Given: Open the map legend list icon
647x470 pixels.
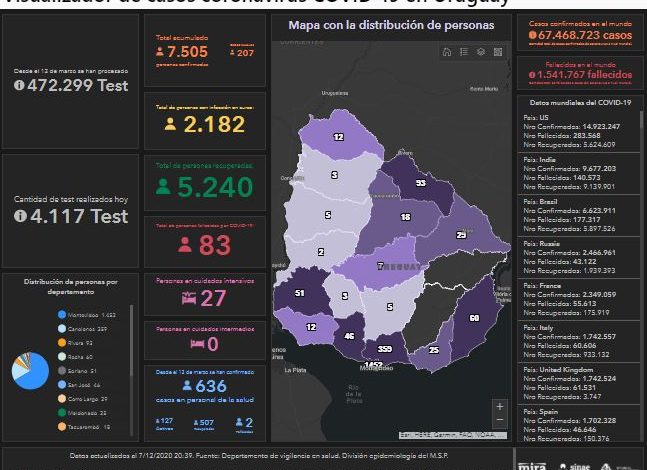Looking at the screenshot, I should click(x=464, y=52).
